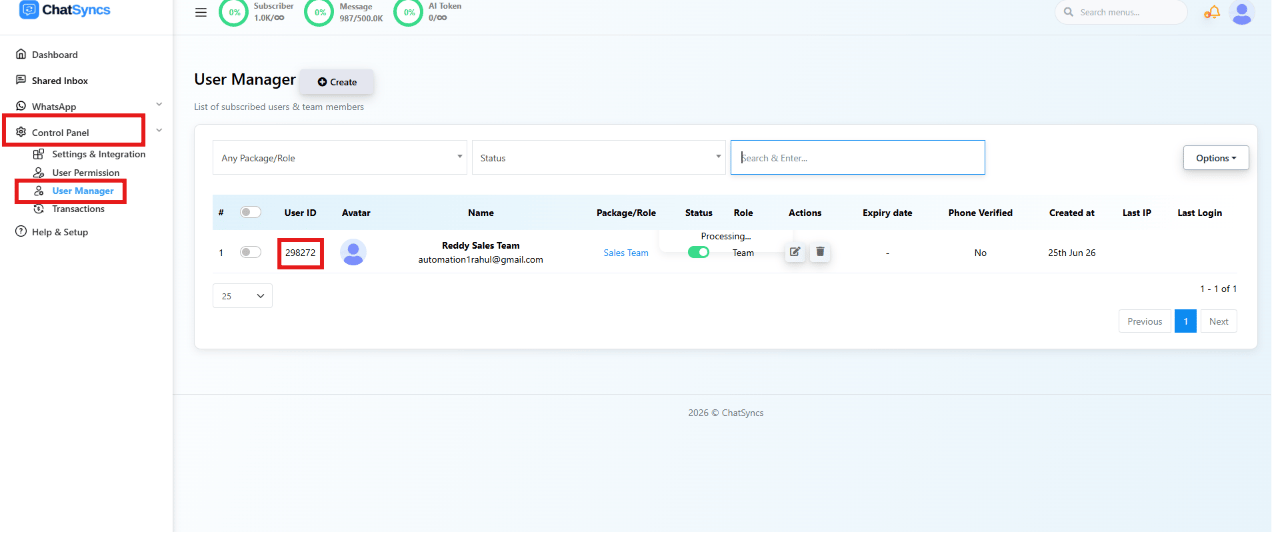Screen dimensions: 1272x533
Task: Click the Settings & Integration icon
Action: (39, 154)
